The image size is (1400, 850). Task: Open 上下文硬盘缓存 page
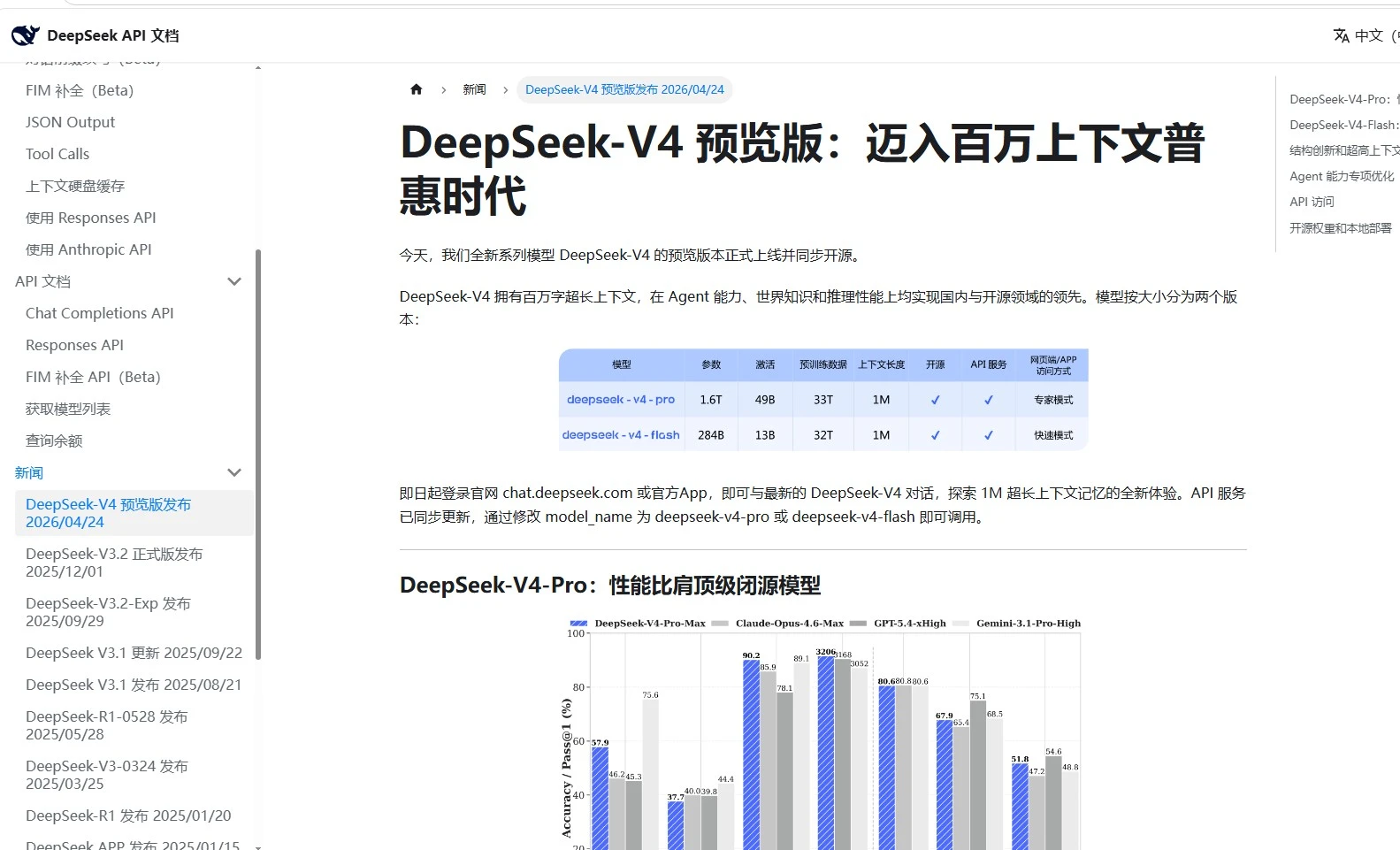coord(75,186)
